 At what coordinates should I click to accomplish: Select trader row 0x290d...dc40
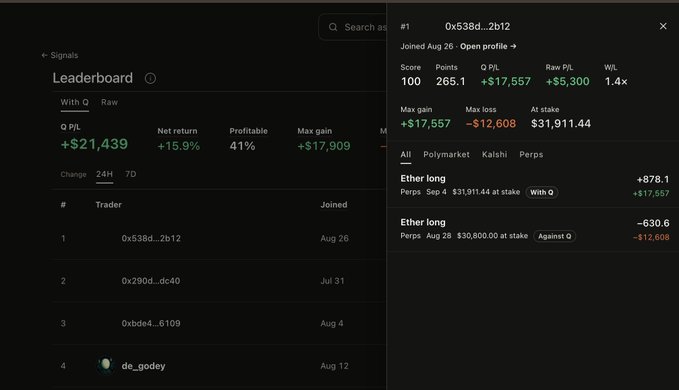coord(219,281)
